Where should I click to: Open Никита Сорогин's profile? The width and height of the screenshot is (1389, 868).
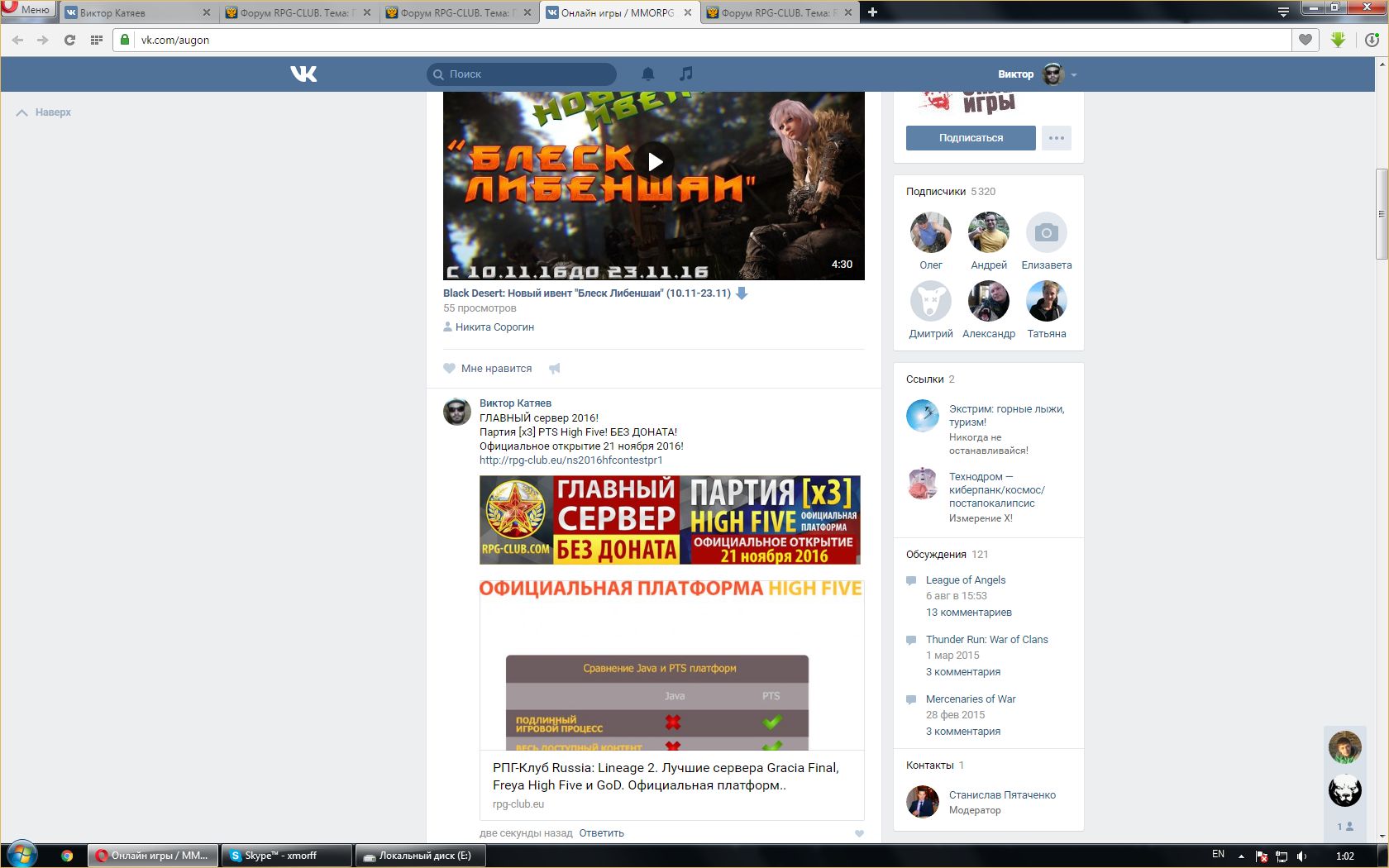494,327
